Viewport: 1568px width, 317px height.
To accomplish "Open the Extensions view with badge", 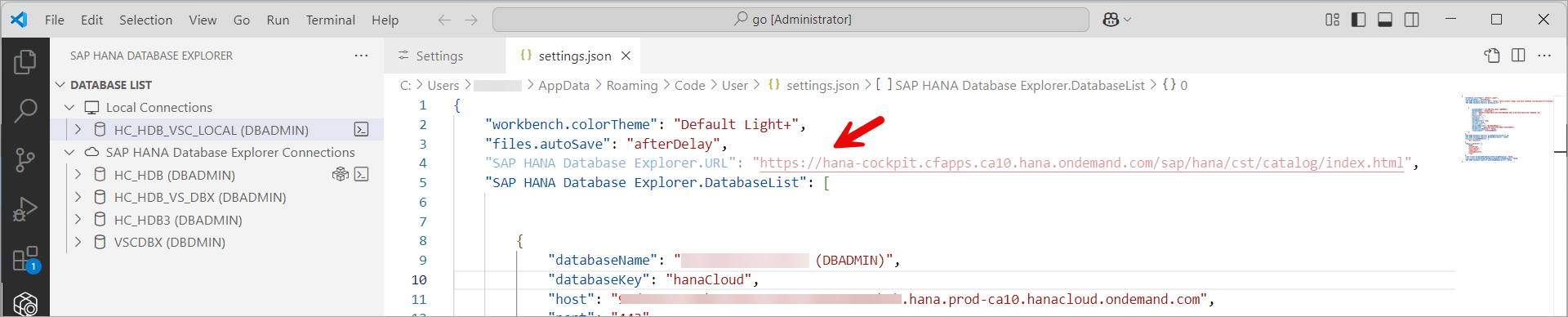I will (25, 259).
